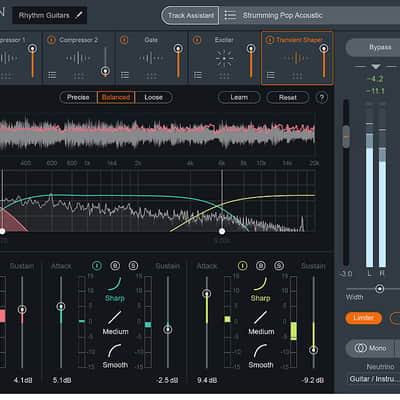Grab Compressor 2 module dotted reorder handle

pos(79,76)
